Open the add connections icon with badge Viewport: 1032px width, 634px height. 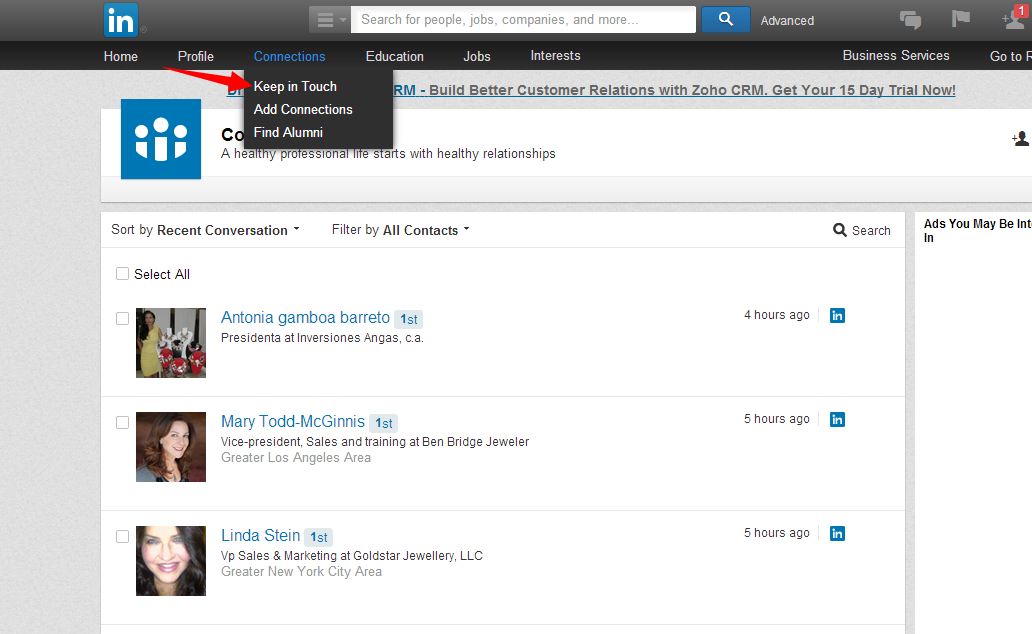click(1014, 19)
